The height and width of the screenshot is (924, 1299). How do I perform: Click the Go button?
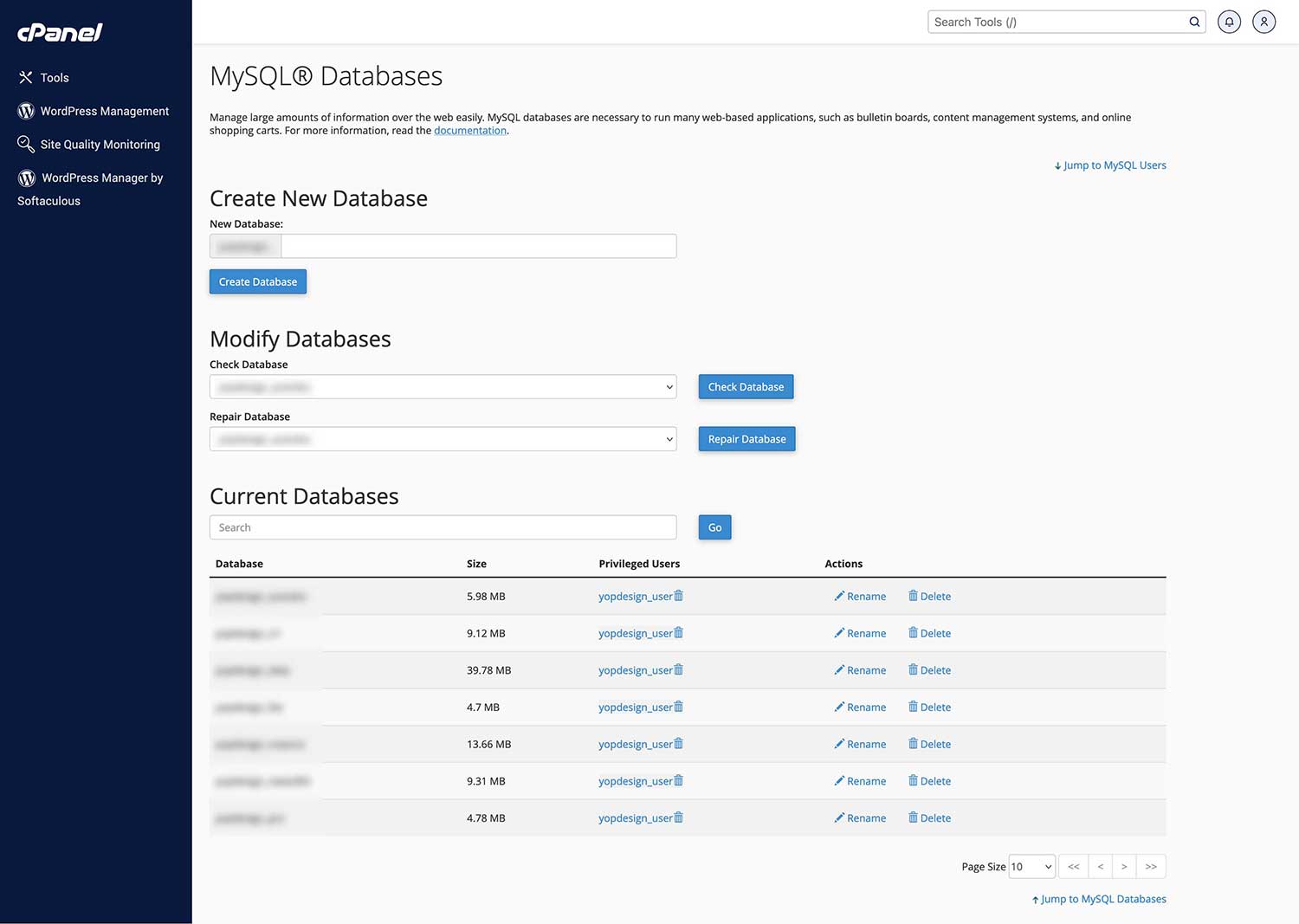pos(715,527)
